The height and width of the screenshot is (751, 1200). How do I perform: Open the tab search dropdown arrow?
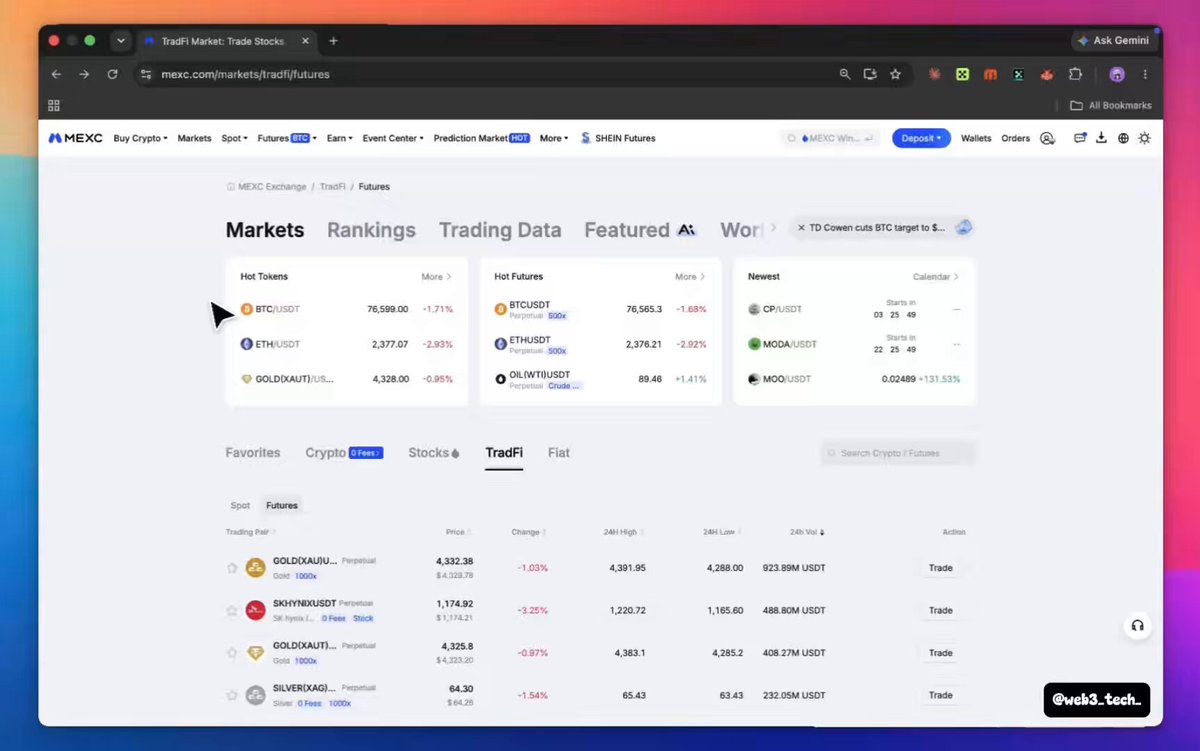(121, 41)
